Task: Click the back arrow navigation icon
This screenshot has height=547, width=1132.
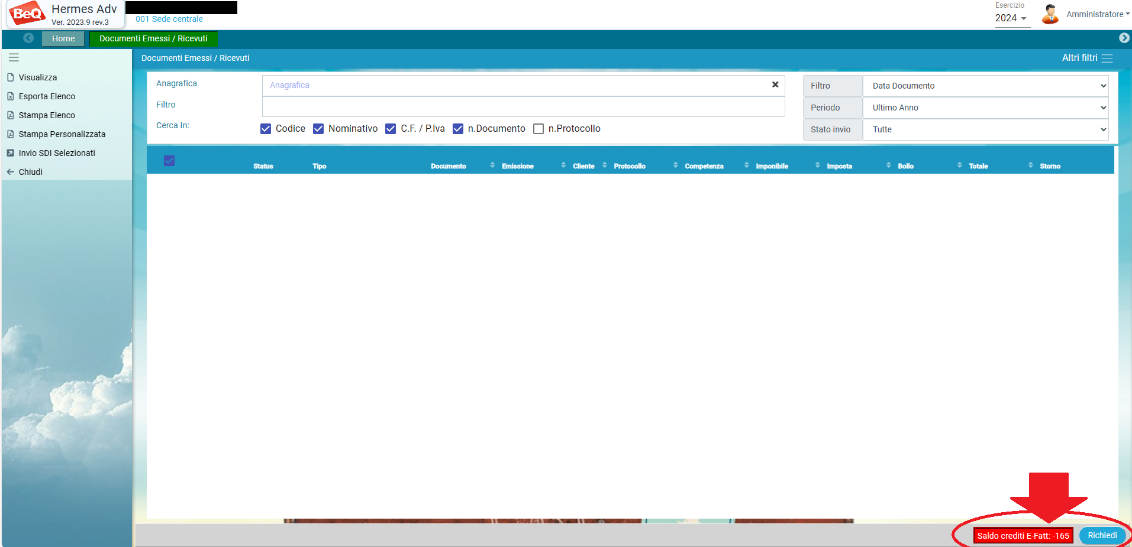Action: (x=28, y=38)
